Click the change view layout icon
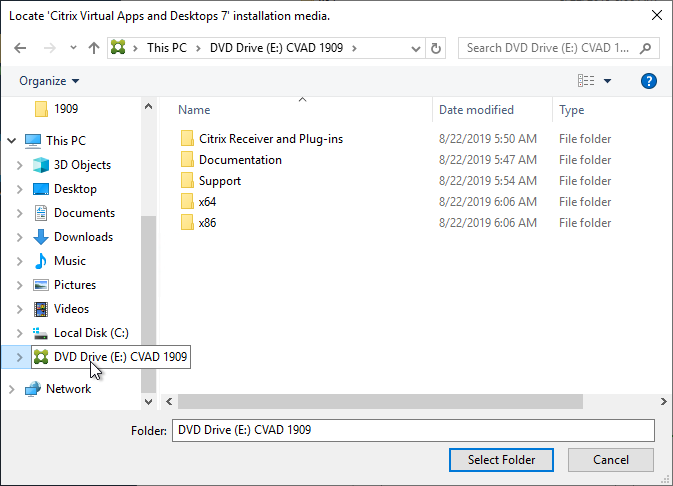The width and height of the screenshot is (673, 486). coord(586,81)
